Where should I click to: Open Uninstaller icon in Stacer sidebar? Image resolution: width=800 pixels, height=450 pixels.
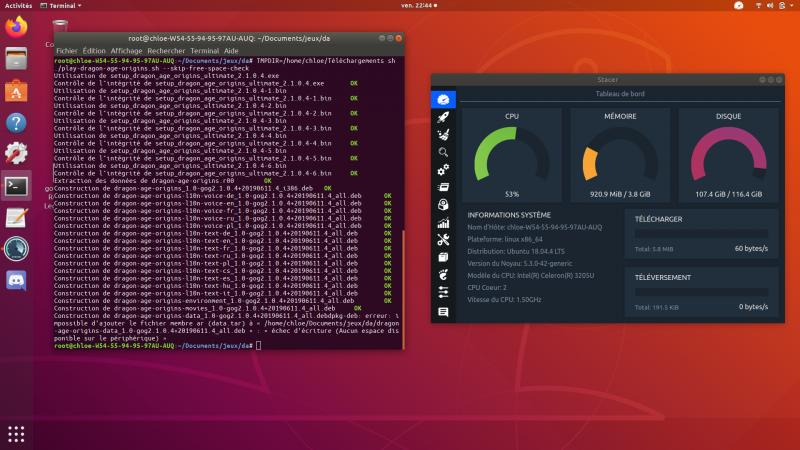[x=443, y=205]
